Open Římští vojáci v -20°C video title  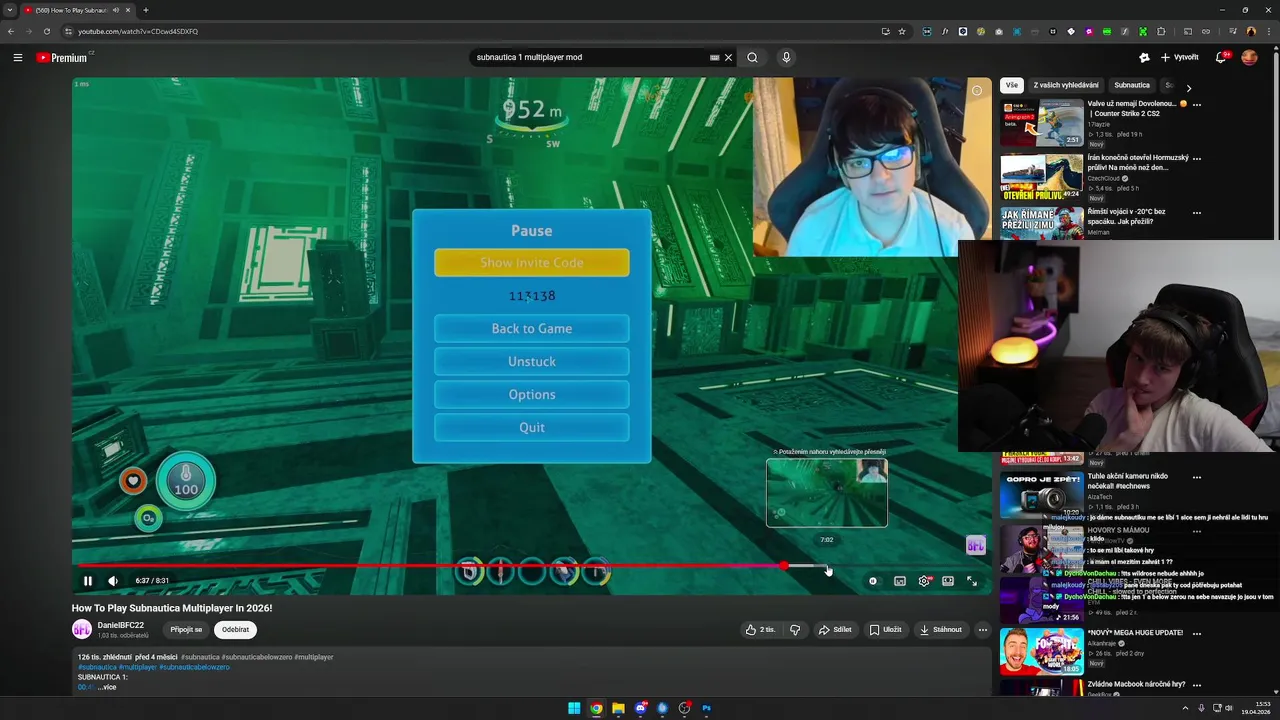coord(1126,216)
